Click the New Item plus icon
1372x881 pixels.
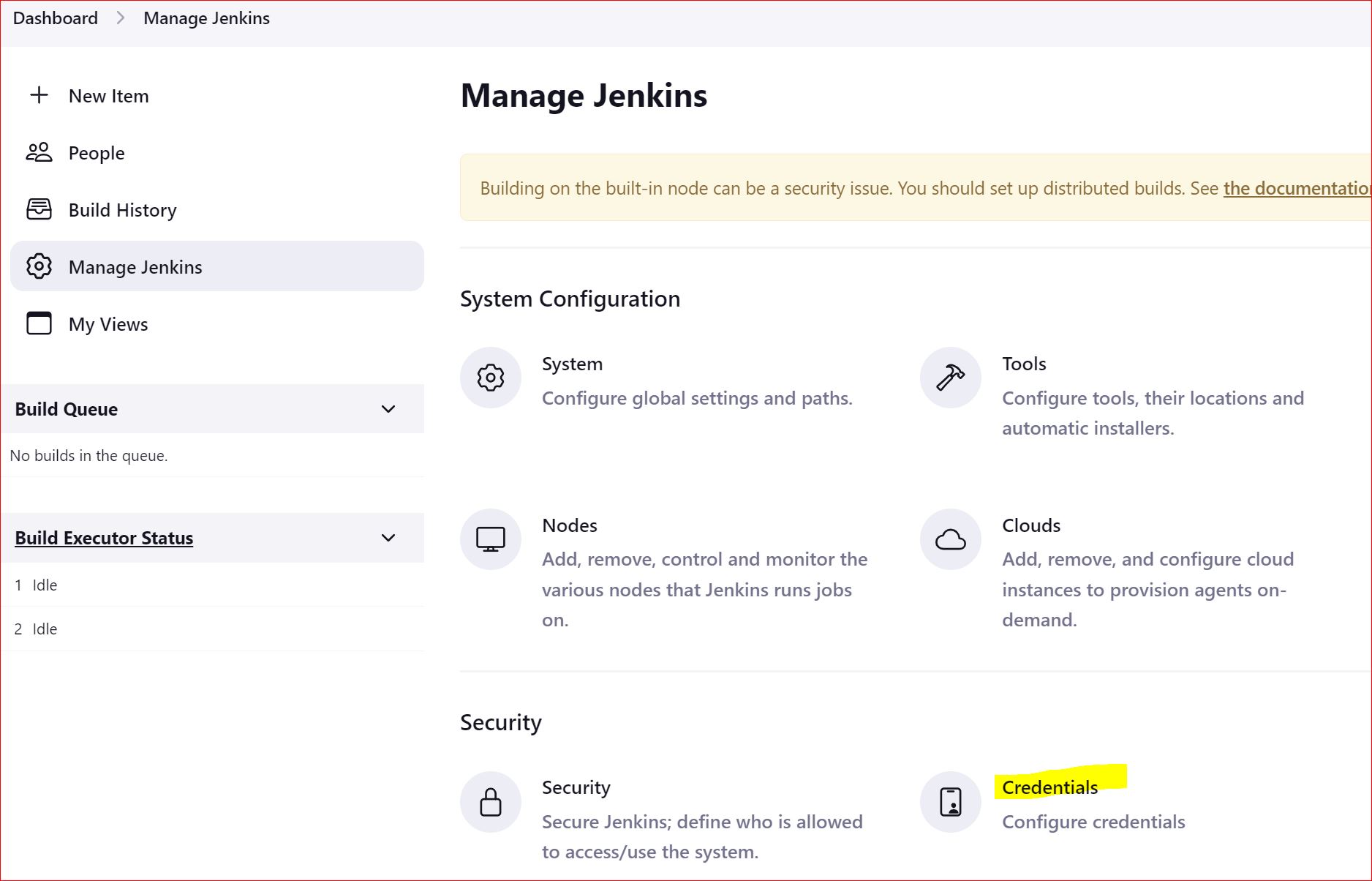coord(39,95)
